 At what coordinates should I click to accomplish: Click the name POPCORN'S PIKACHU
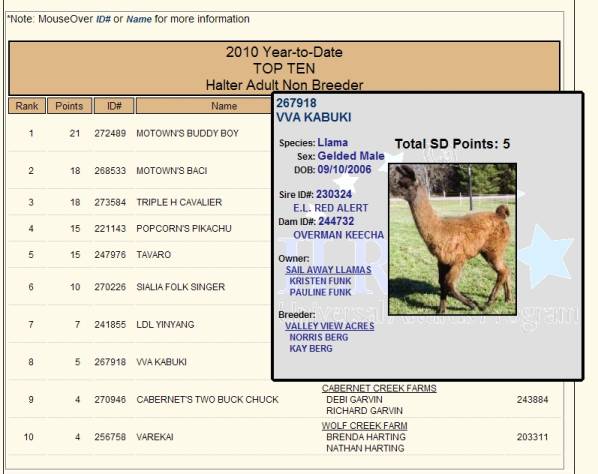[184, 228]
